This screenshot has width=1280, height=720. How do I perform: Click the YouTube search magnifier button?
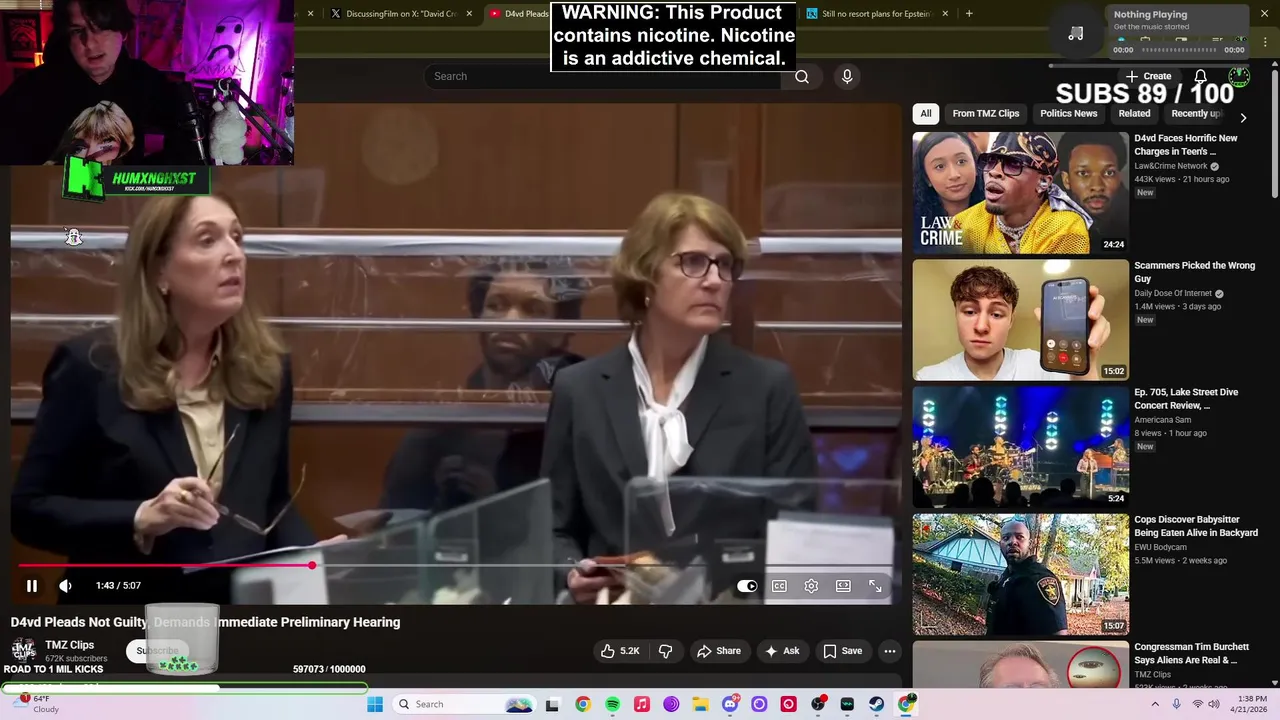[x=801, y=76]
